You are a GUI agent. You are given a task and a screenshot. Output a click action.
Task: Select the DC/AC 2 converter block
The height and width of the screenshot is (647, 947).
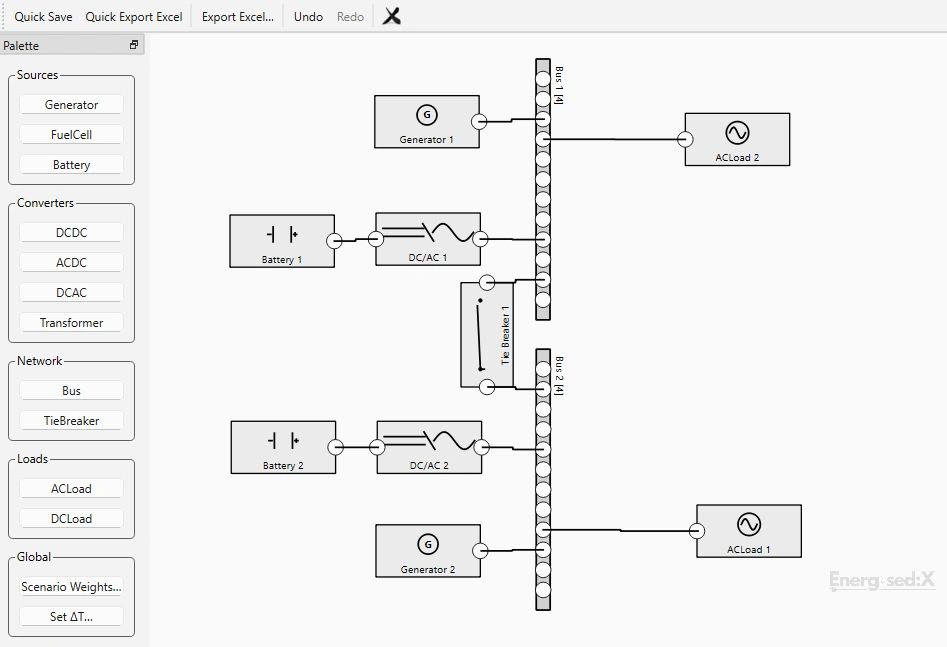pyautogui.click(x=429, y=446)
